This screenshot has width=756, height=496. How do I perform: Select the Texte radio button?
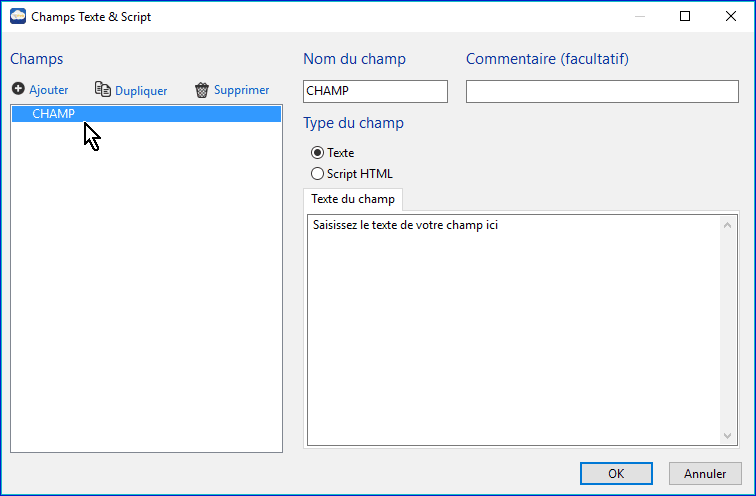(x=318, y=153)
